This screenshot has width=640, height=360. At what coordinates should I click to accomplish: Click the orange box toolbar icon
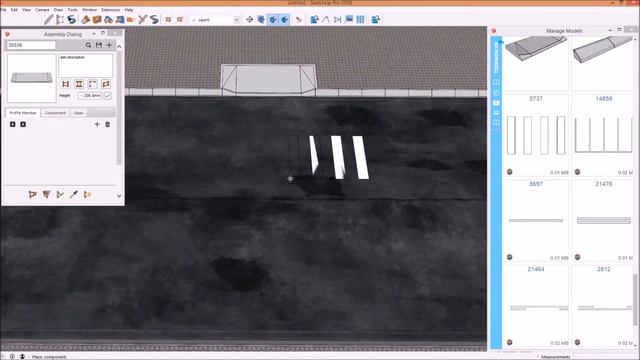(x=97, y=19)
